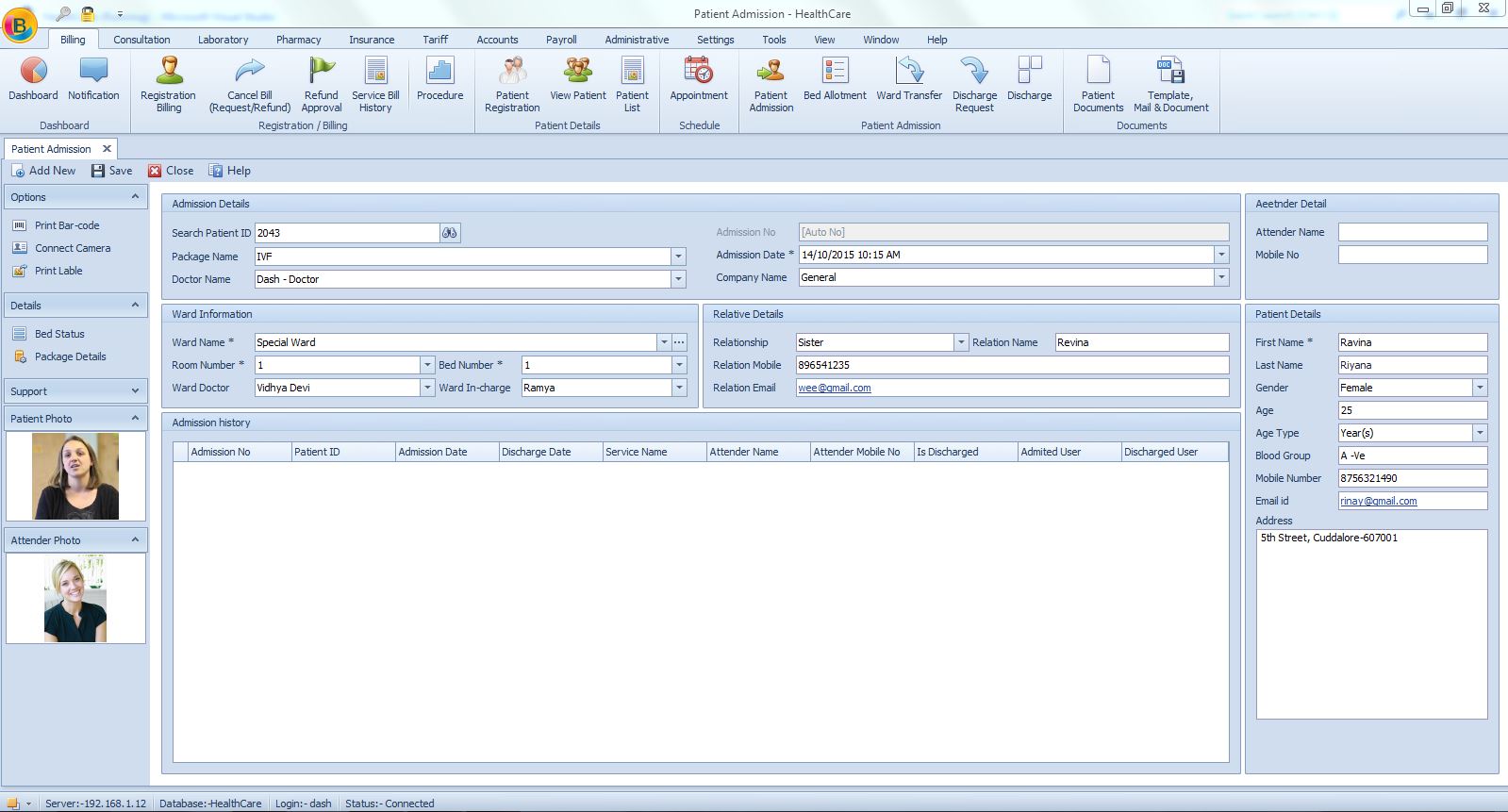Click the Attender Name input field
Image resolution: width=1508 pixels, height=812 pixels.
[1413, 232]
